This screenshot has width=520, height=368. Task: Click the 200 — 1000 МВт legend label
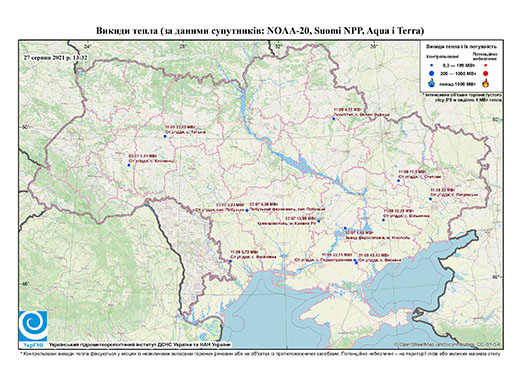458,74
